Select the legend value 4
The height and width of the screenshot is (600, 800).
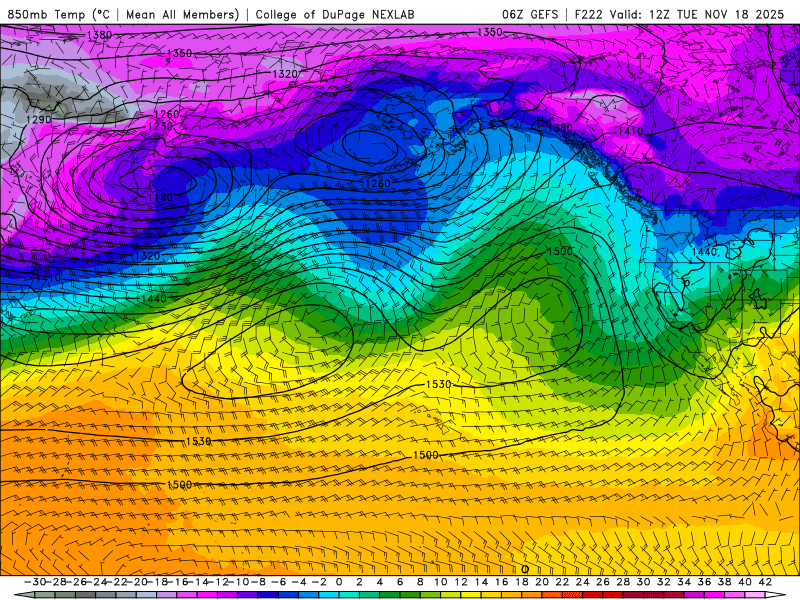pos(380,582)
